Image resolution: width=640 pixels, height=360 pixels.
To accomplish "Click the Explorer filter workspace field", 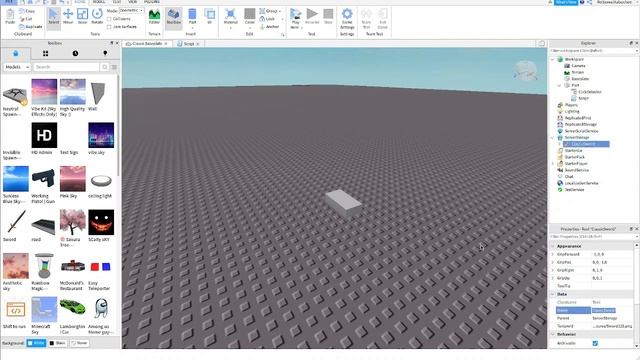I will pos(593,51).
